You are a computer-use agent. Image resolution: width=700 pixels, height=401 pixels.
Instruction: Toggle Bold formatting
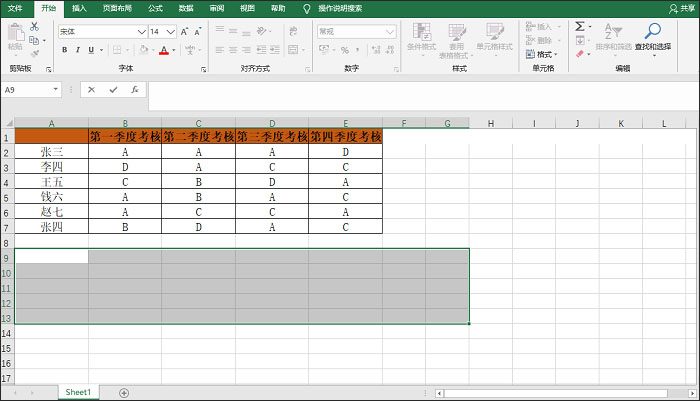(x=65, y=50)
